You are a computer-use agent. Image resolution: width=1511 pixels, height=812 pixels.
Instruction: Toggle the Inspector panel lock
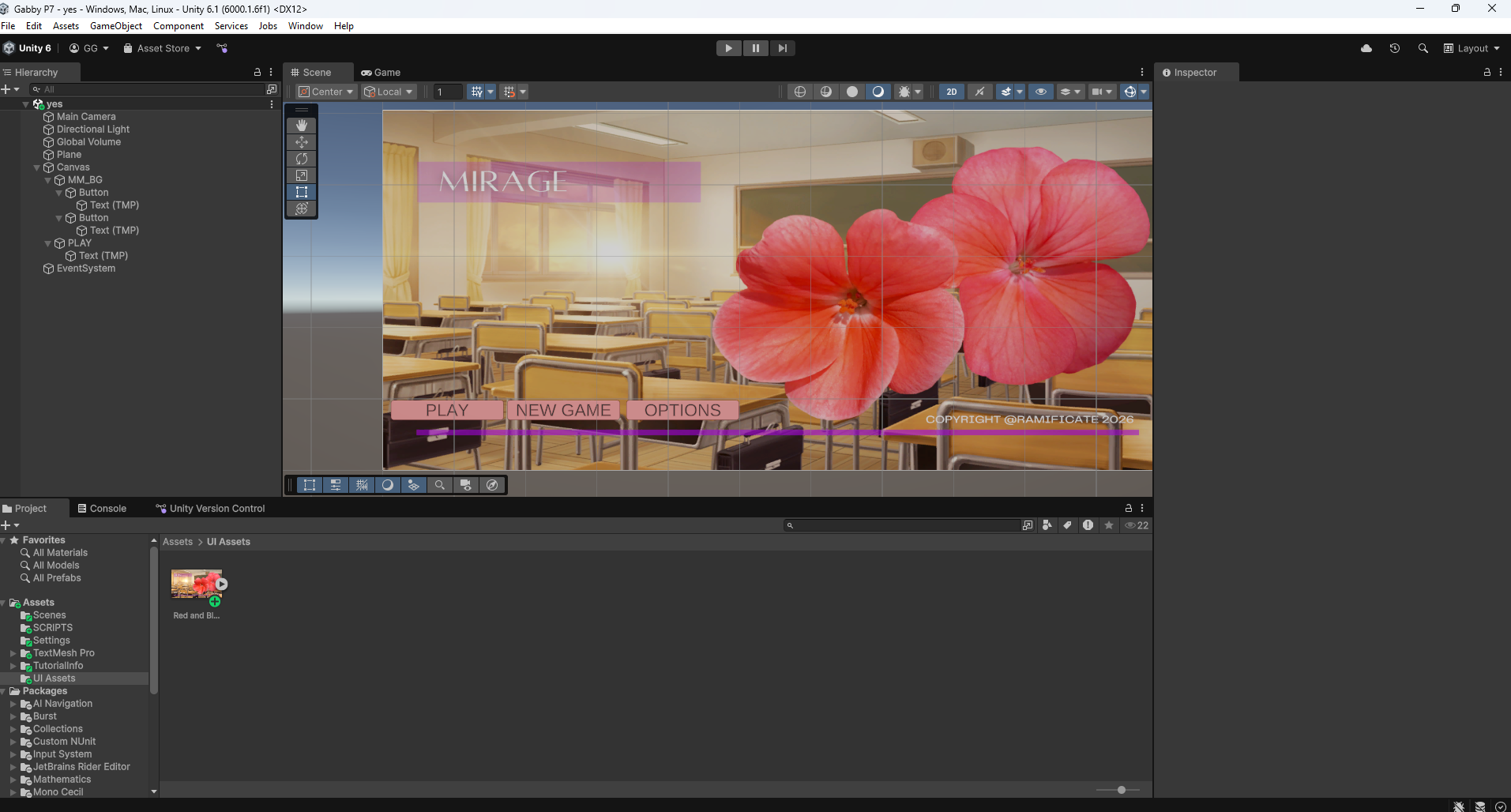pyautogui.click(x=1487, y=72)
